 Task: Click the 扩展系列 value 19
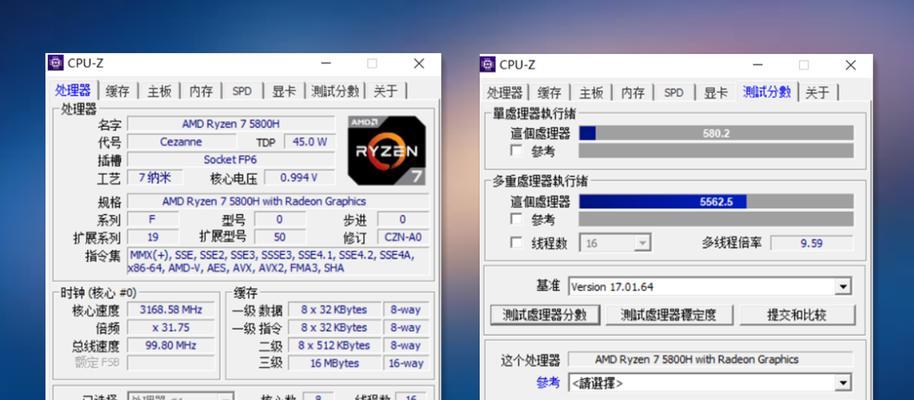tap(153, 237)
